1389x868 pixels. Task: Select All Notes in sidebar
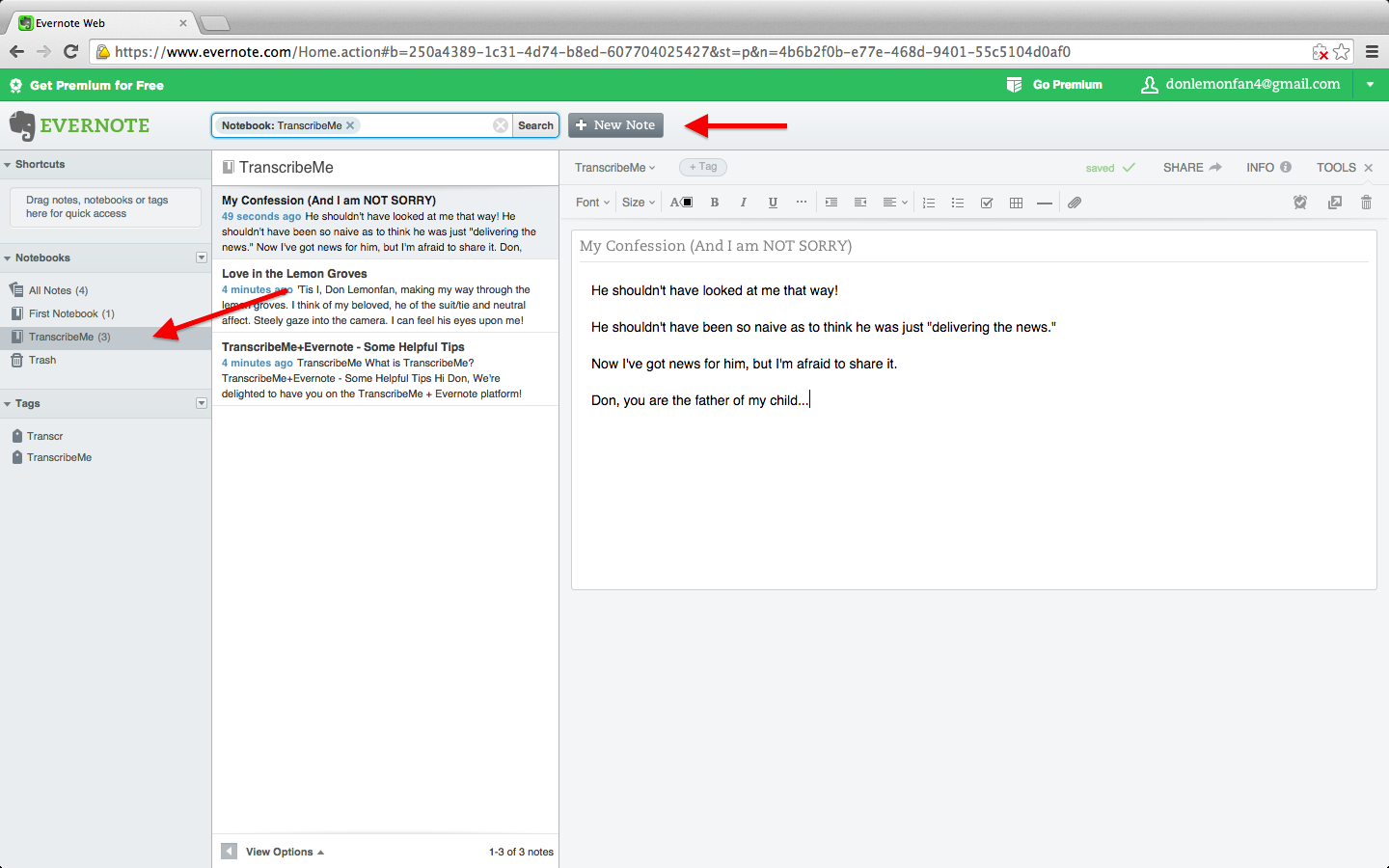(x=106, y=290)
